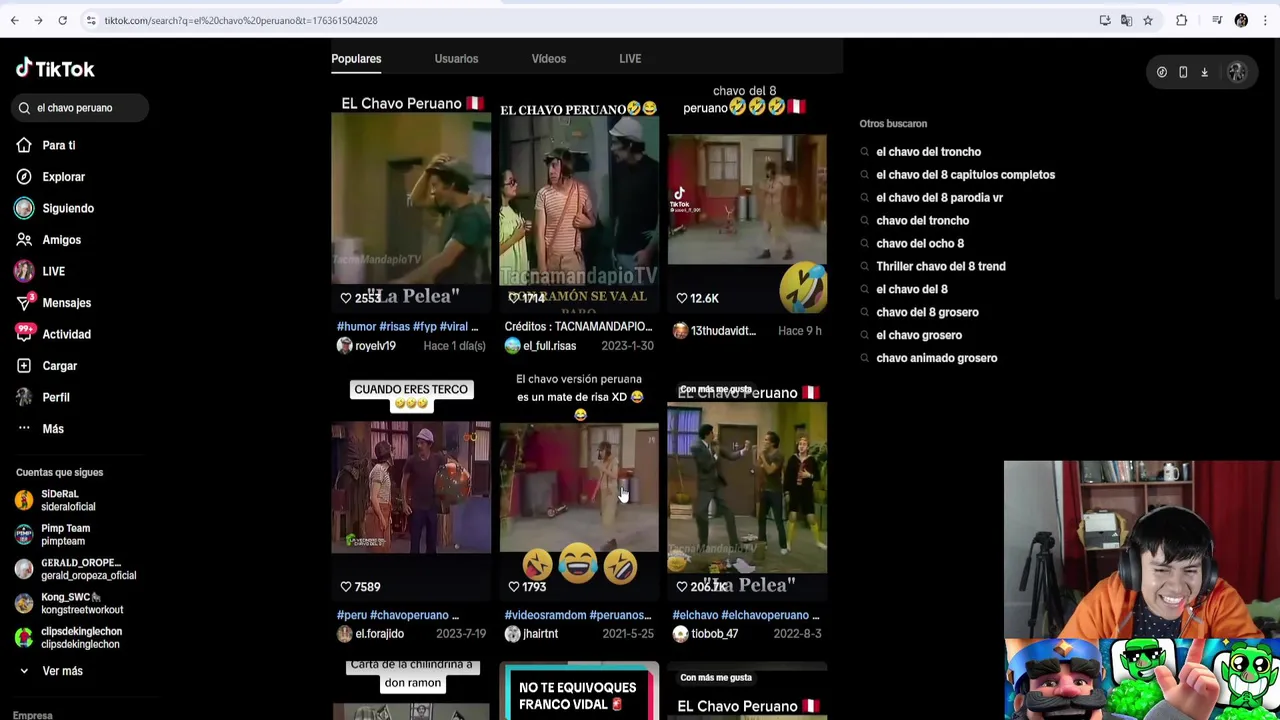1280x720 pixels.
Task: Switch to the Videos tab
Action: coord(548,59)
